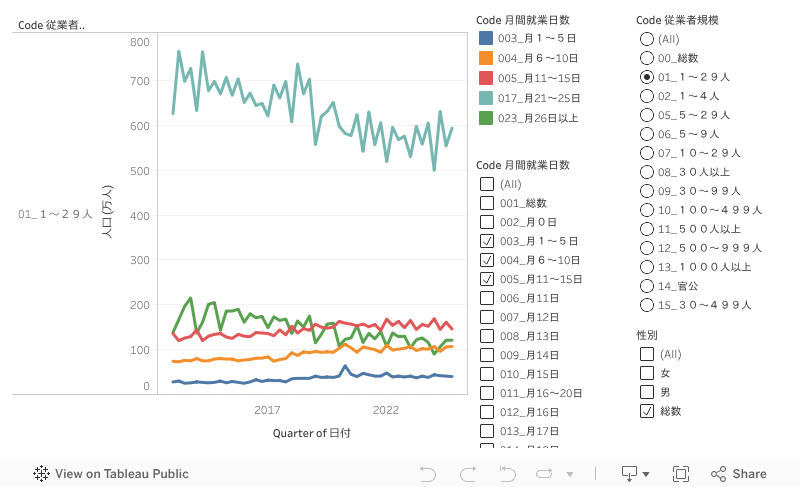Click 017_月21～2S日 legend entry
This screenshot has width=800, height=487.
click(540, 98)
